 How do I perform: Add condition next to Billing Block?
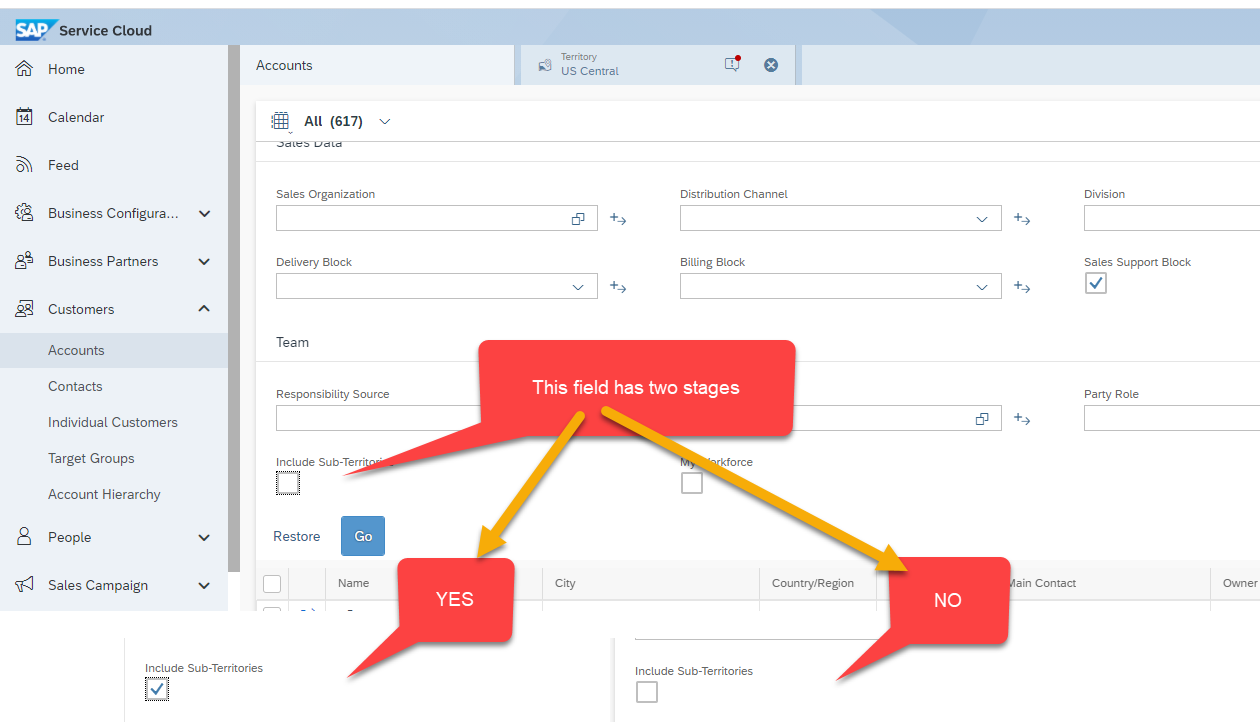coord(1022,287)
